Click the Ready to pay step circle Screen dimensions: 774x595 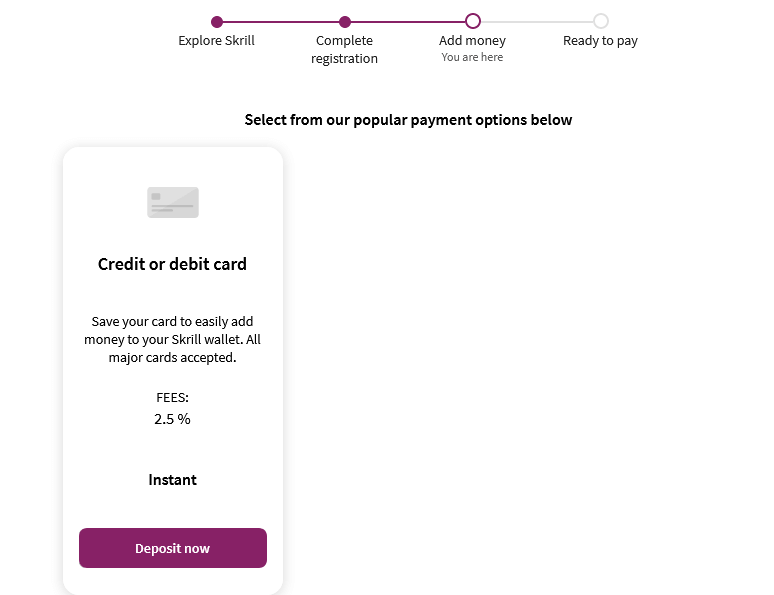(601, 21)
